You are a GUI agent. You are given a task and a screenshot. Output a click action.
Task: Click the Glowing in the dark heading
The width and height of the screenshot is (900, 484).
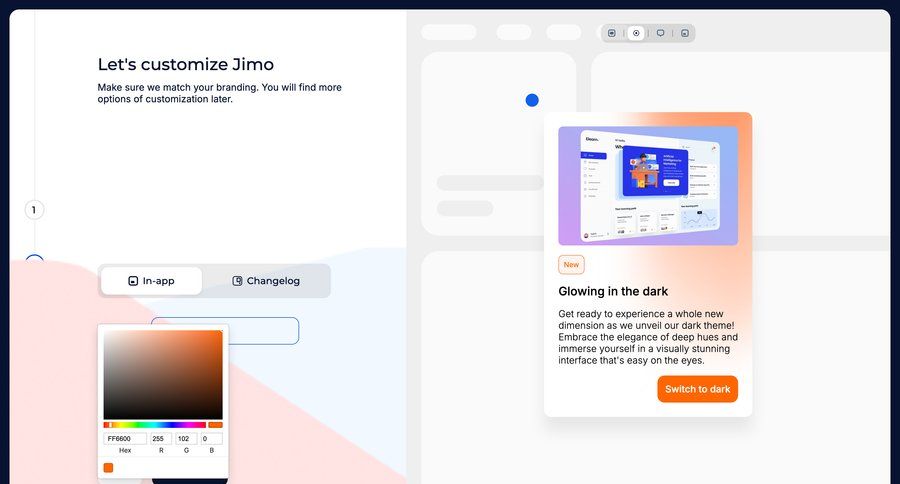click(613, 292)
